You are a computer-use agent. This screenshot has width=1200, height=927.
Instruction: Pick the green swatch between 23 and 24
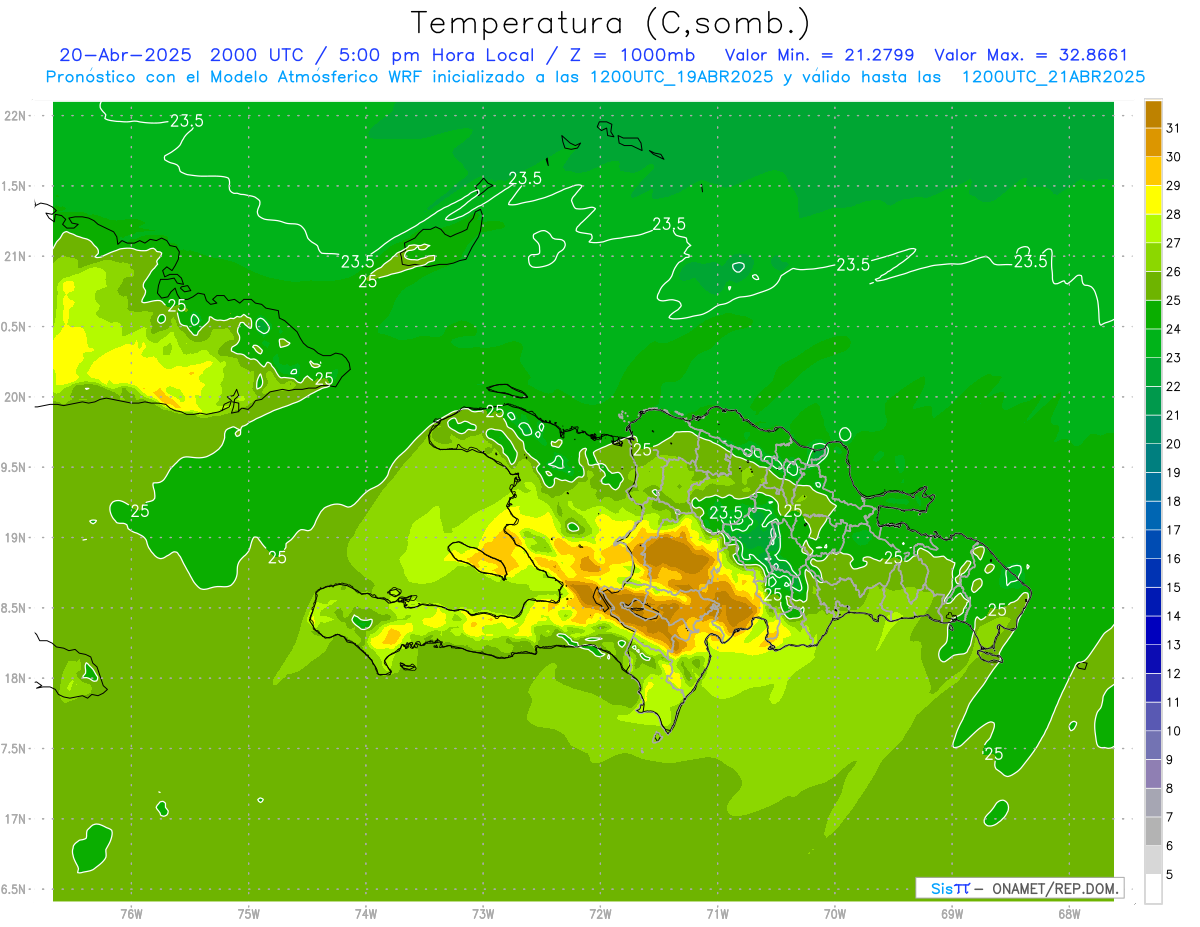pos(1153,344)
